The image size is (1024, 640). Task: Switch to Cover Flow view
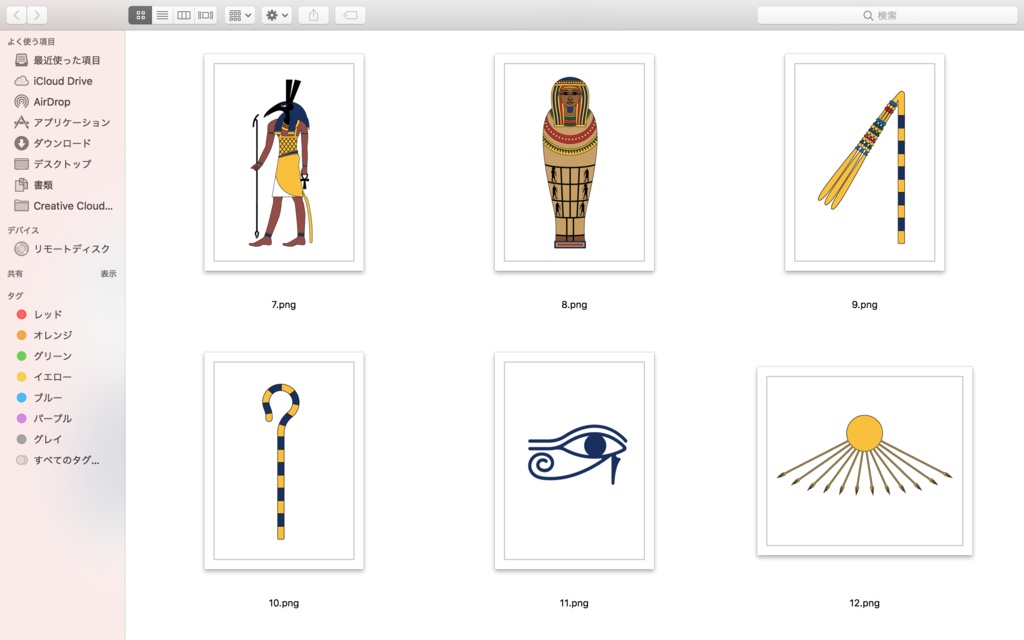click(x=206, y=15)
